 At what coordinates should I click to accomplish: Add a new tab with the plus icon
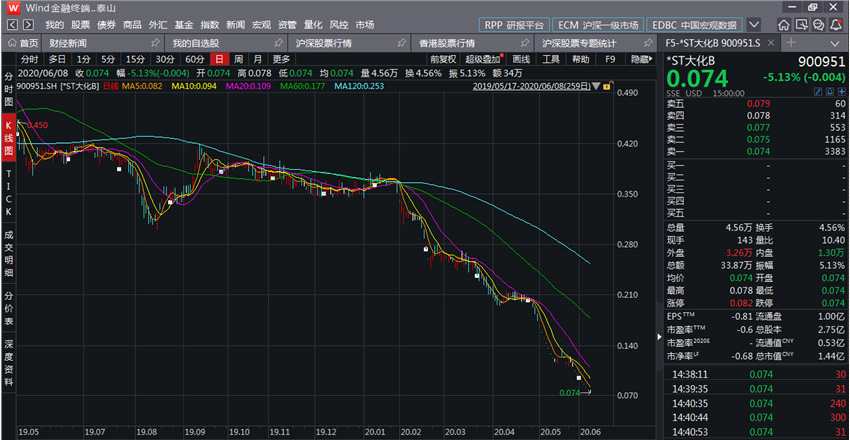pyautogui.click(x=792, y=43)
